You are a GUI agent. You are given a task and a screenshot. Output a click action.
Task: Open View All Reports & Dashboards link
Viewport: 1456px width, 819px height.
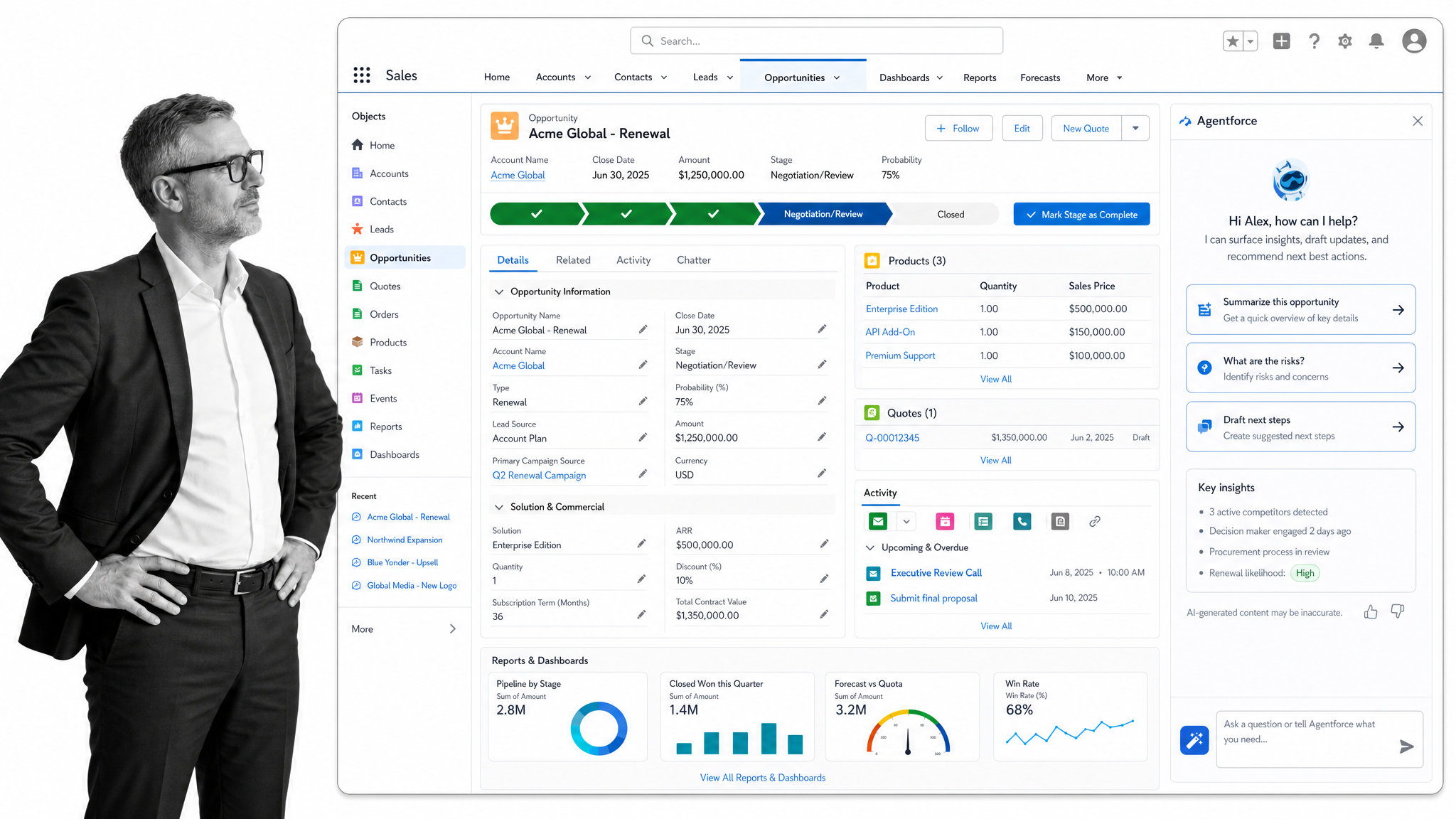coord(762,778)
